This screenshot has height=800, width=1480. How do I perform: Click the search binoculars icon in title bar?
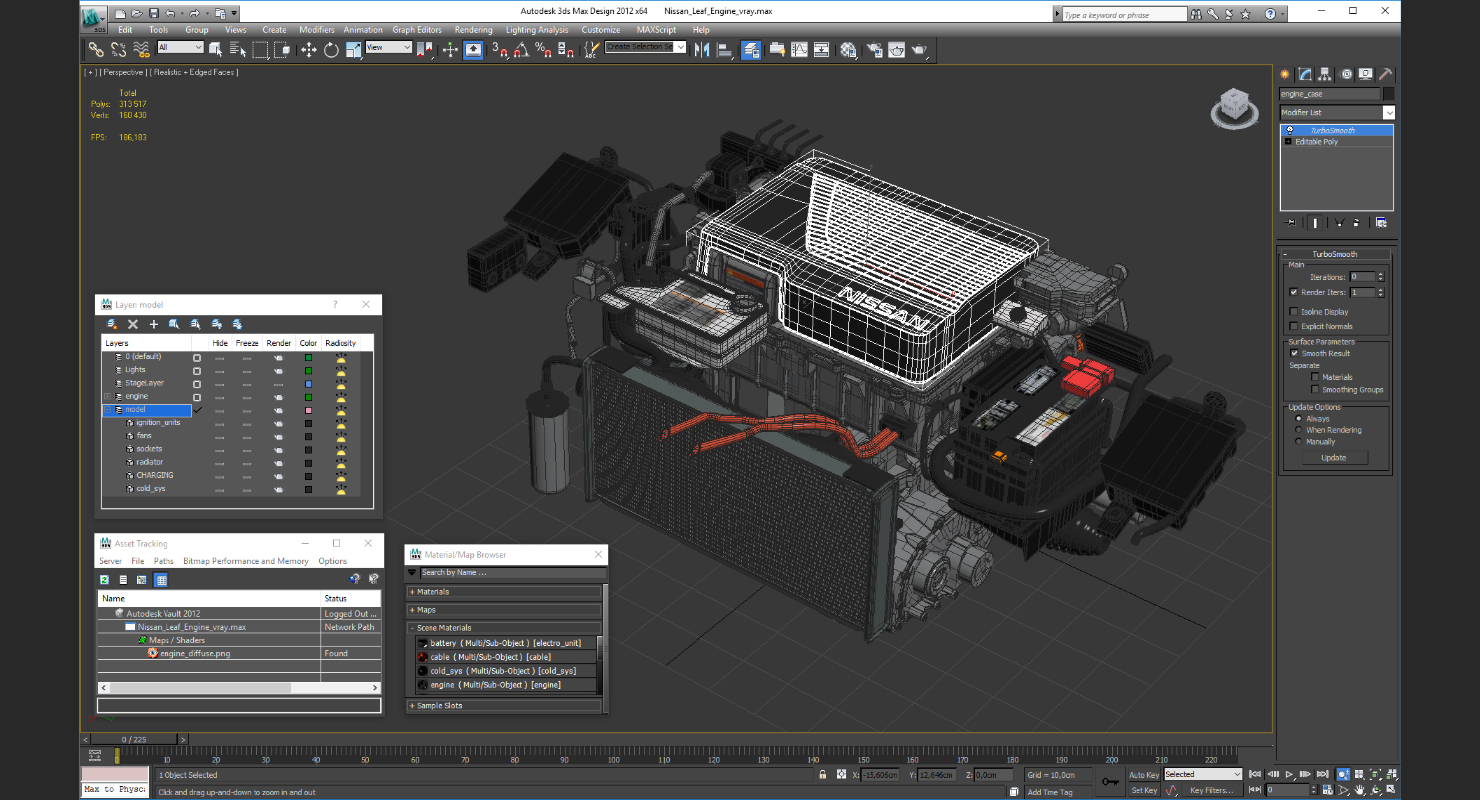(x=1196, y=14)
